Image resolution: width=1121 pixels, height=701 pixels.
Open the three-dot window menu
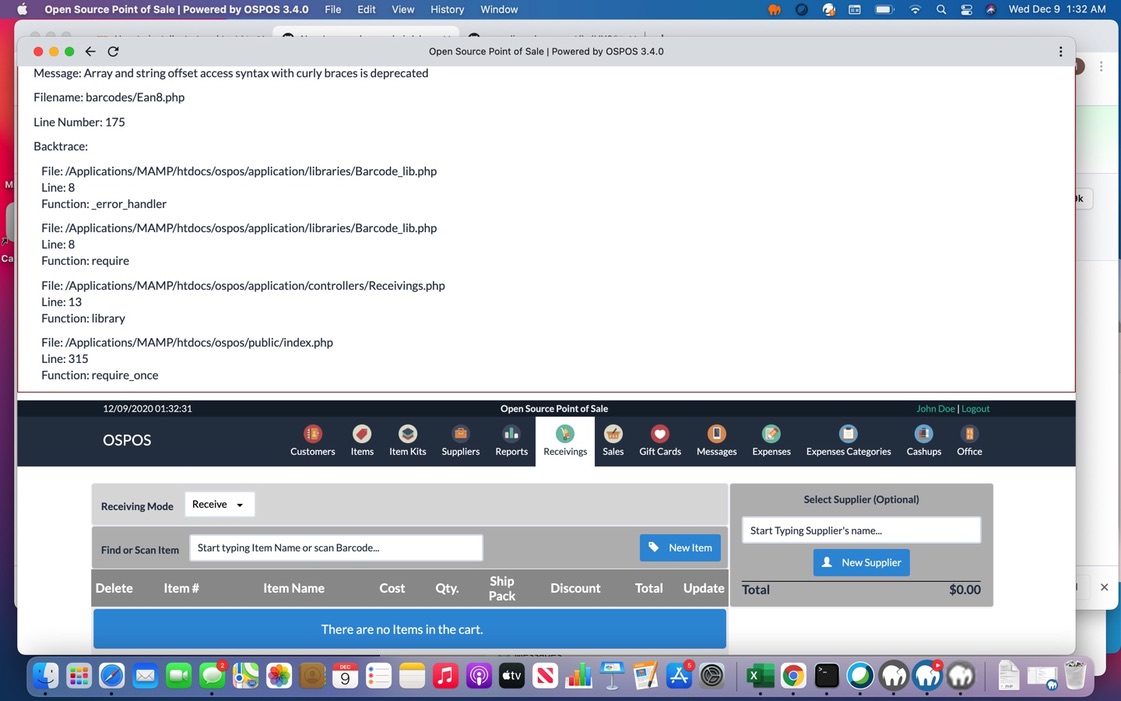[x=1060, y=51]
